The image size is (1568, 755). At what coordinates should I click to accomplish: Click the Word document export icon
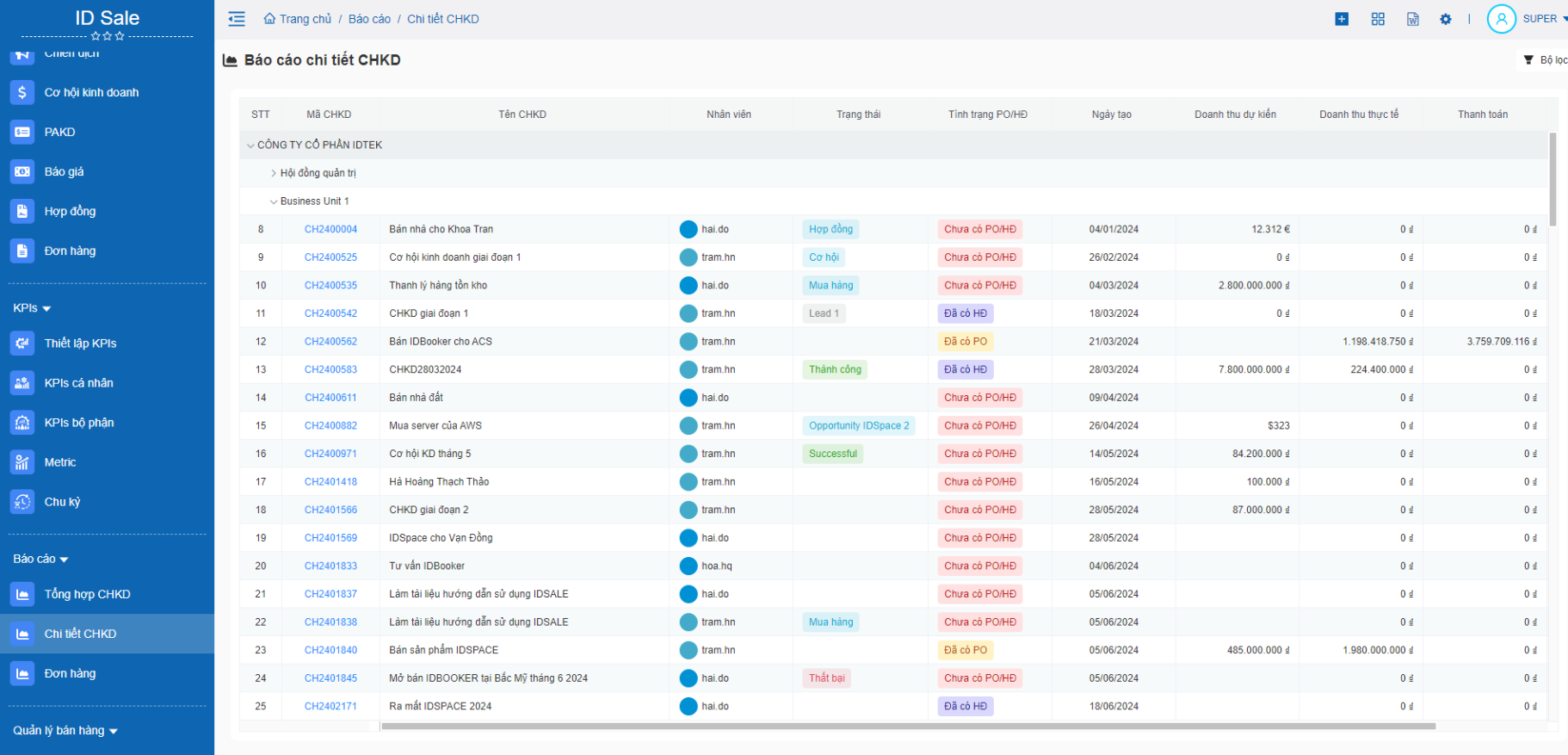pyautogui.click(x=1413, y=19)
